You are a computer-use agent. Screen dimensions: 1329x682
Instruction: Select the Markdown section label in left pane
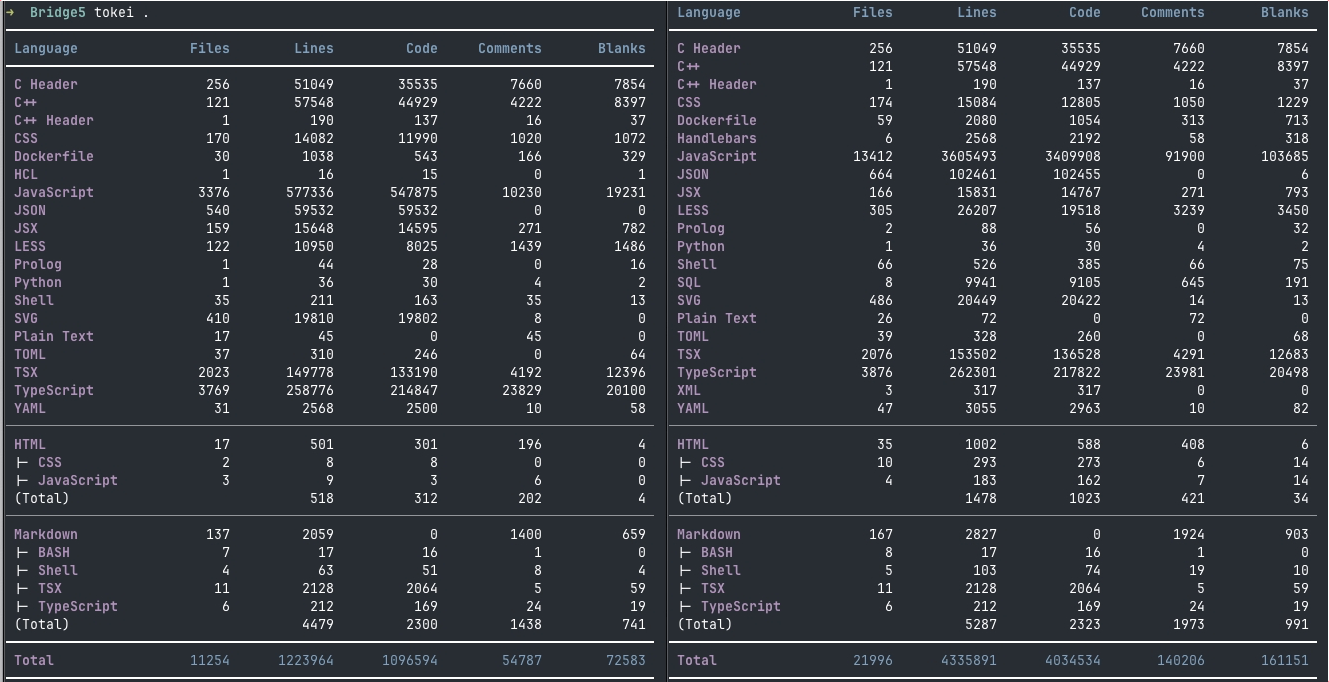(46, 534)
